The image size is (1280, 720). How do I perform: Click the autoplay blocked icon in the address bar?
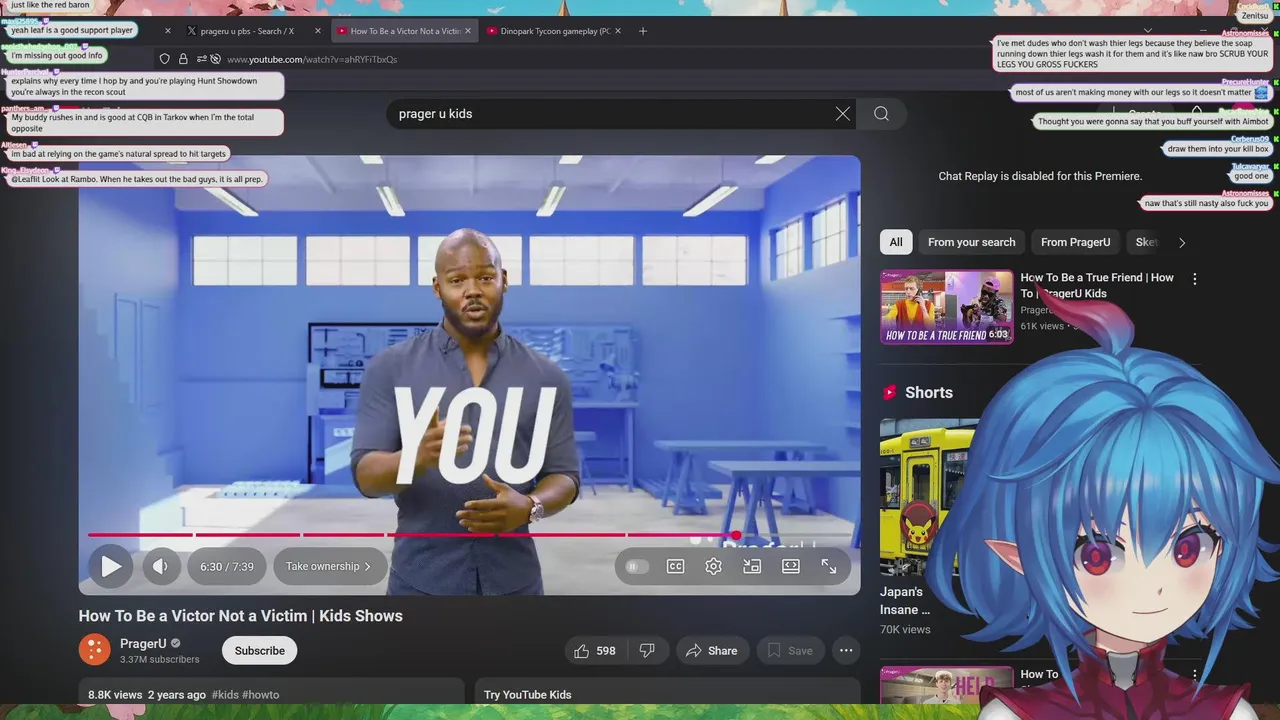(215, 59)
